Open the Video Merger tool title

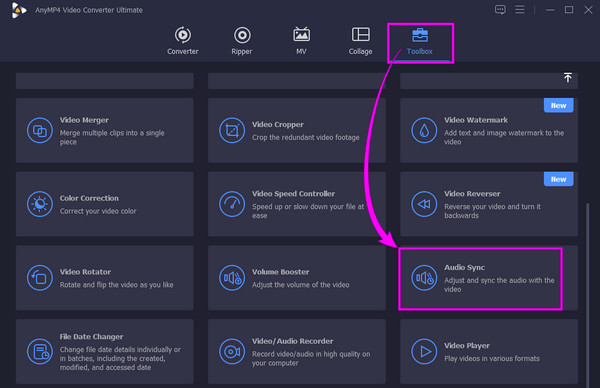[x=84, y=120]
